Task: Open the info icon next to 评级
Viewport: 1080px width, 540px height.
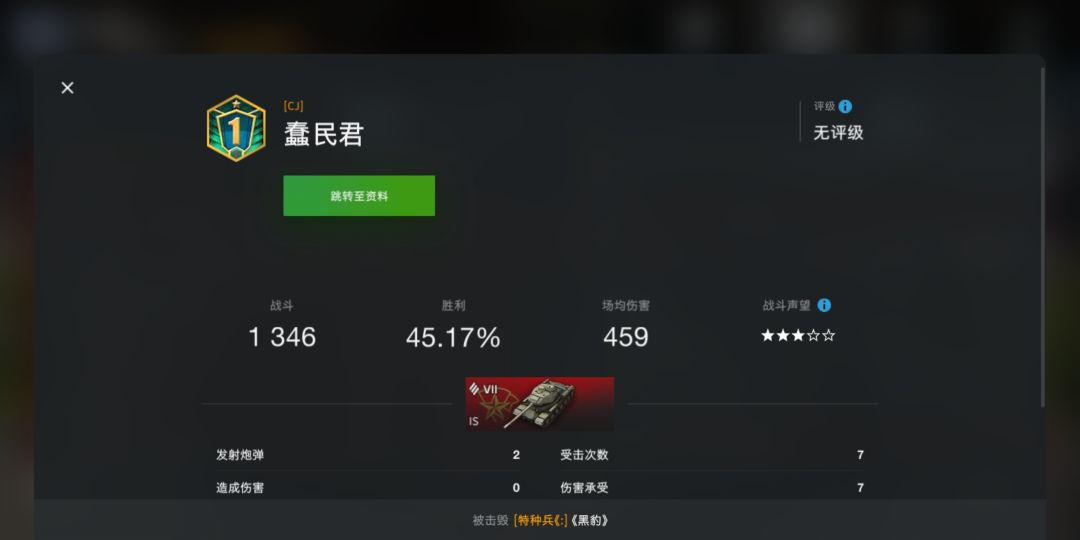Action: (845, 106)
